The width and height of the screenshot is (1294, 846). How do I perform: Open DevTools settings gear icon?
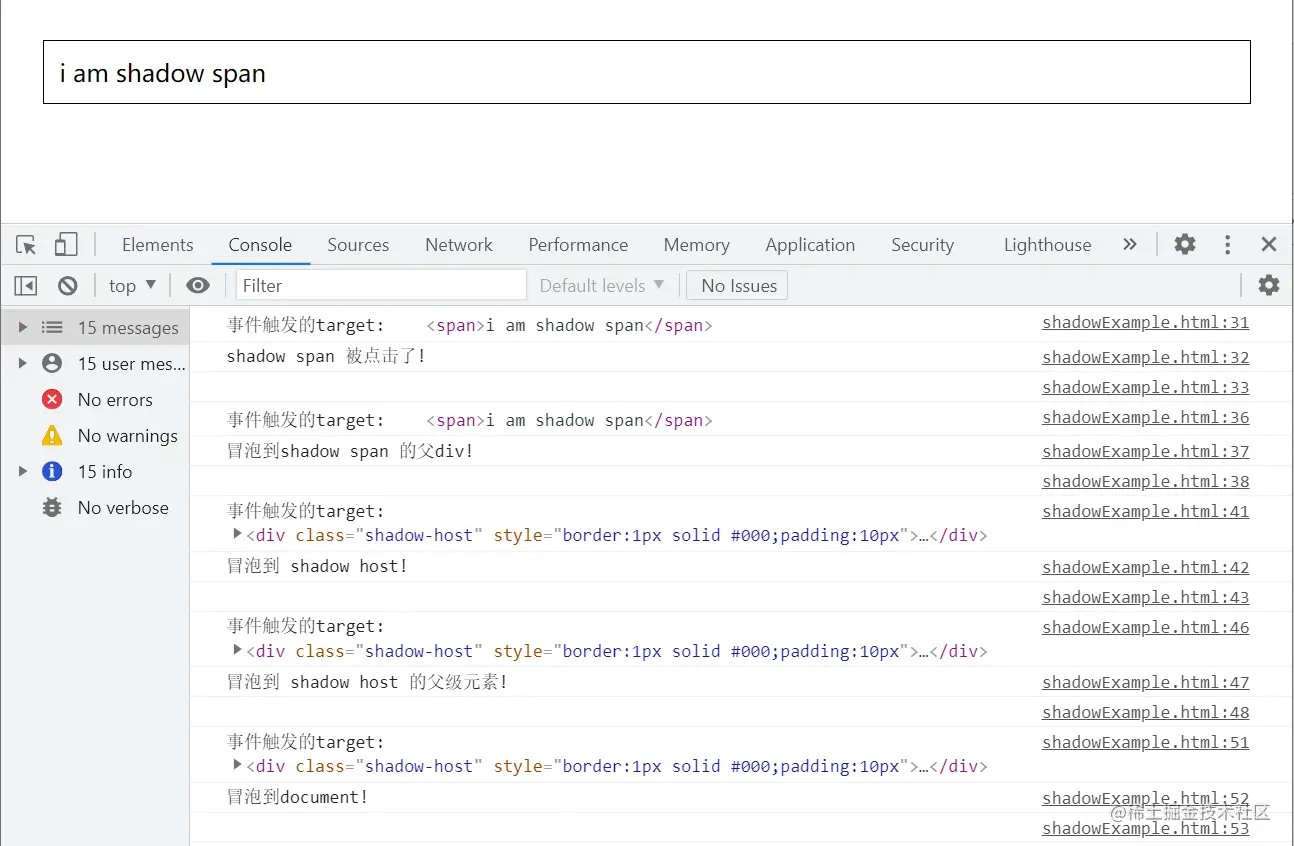pos(1185,244)
